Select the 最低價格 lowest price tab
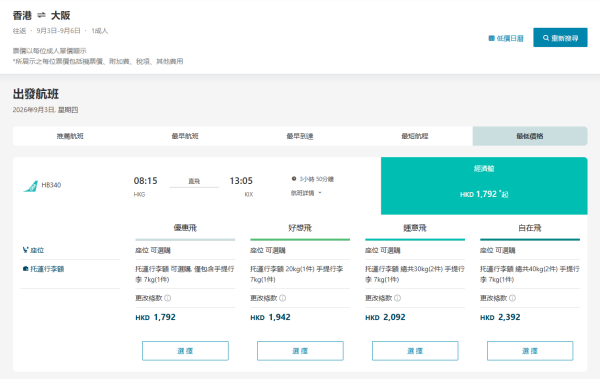Viewport: 600px width, 379px height. pos(530,136)
